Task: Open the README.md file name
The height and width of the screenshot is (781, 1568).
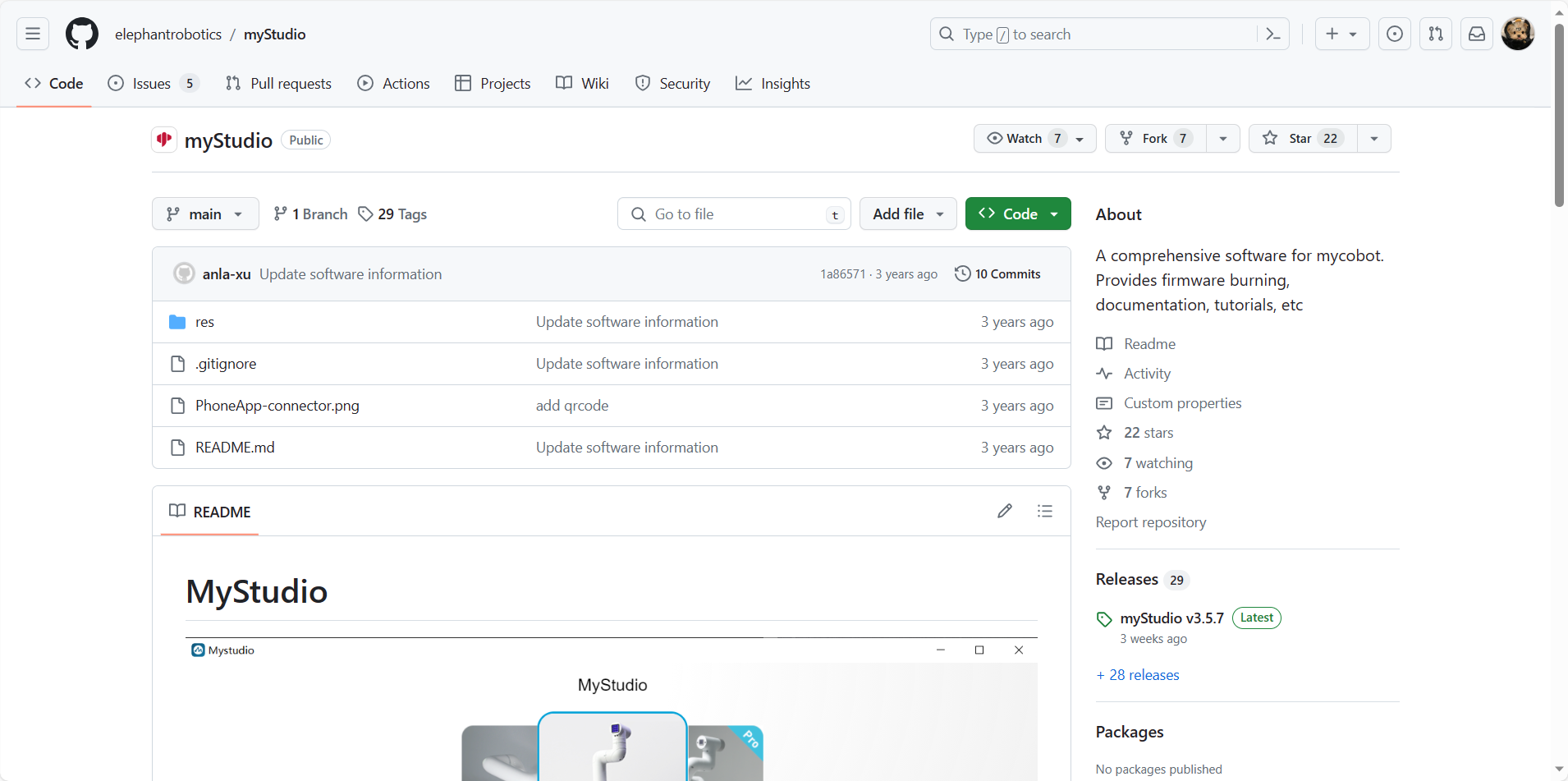Action: click(235, 448)
